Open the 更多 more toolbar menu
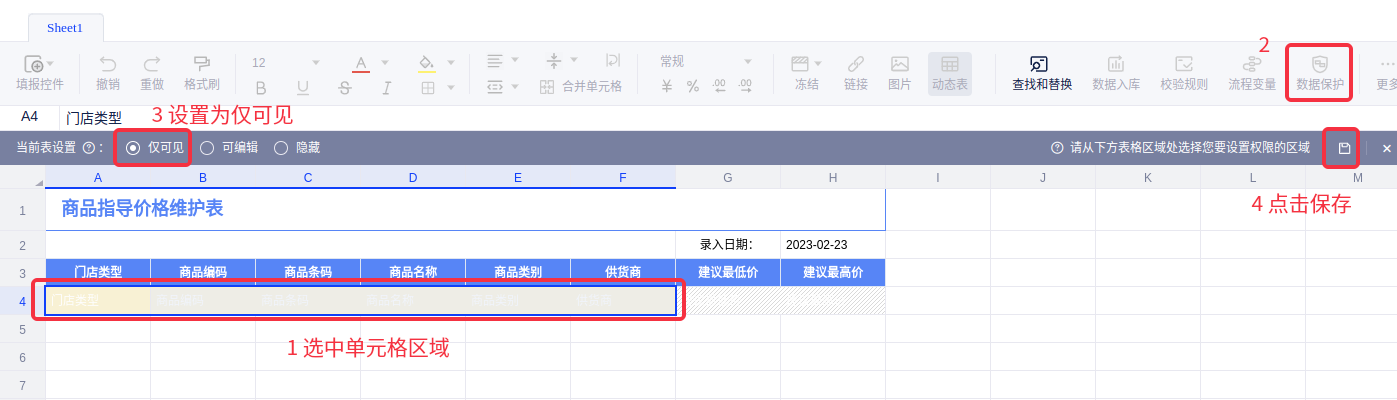This screenshot has height=400, width=1397. tap(1386, 72)
